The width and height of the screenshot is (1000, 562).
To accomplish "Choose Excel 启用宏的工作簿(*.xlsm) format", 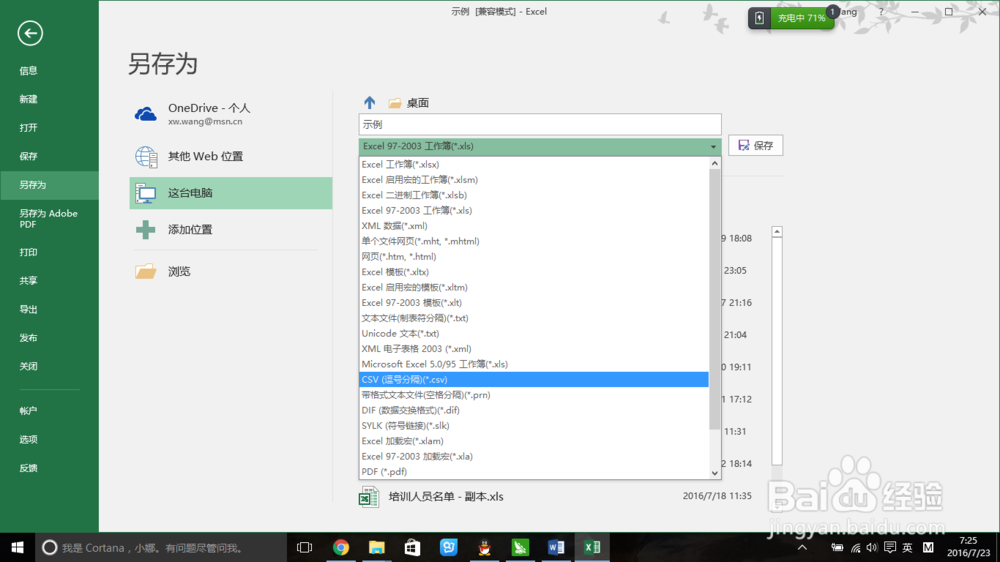I will tap(533, 180).
